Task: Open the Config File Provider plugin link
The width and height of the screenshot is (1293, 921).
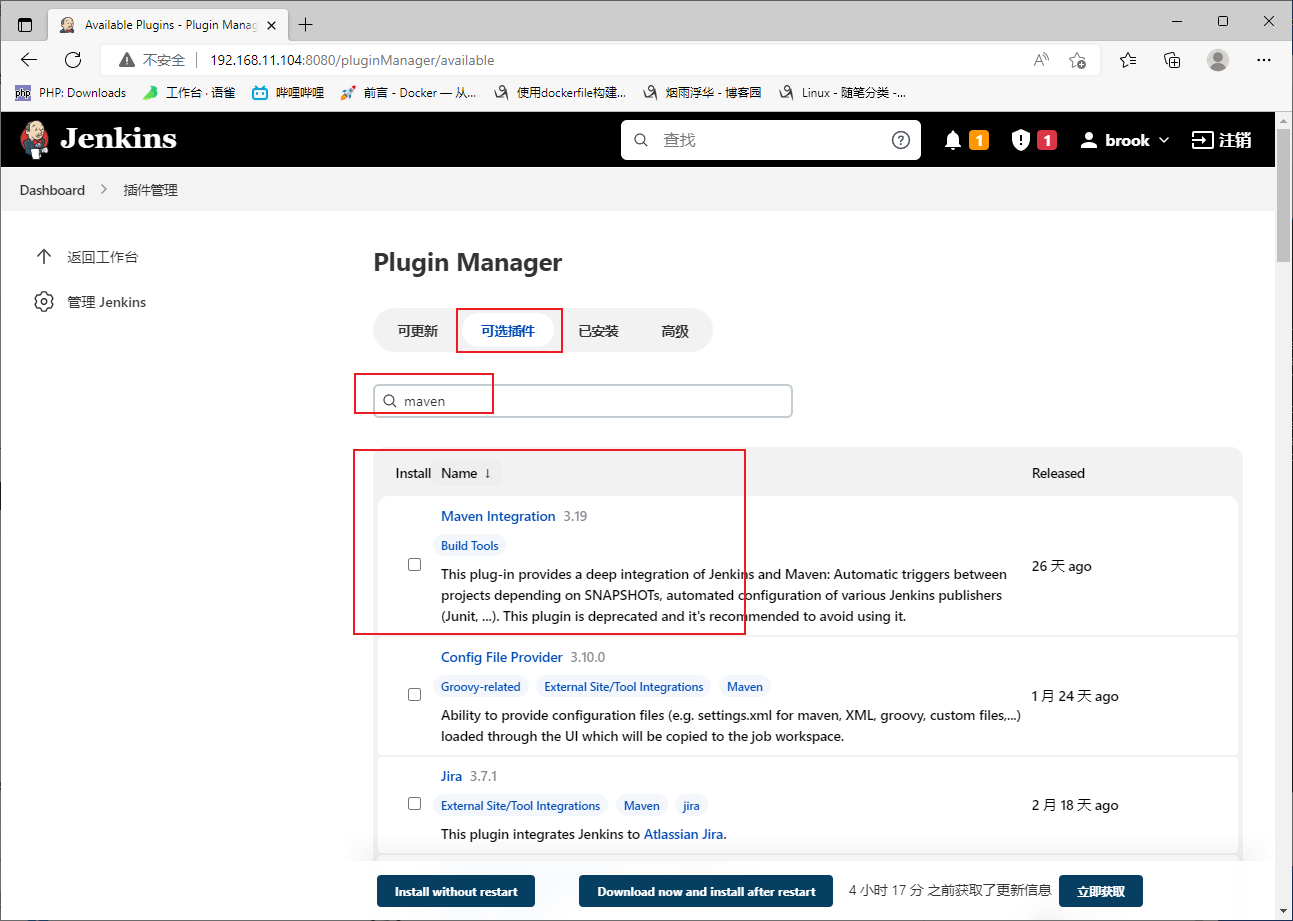Action: pos(502,657)
